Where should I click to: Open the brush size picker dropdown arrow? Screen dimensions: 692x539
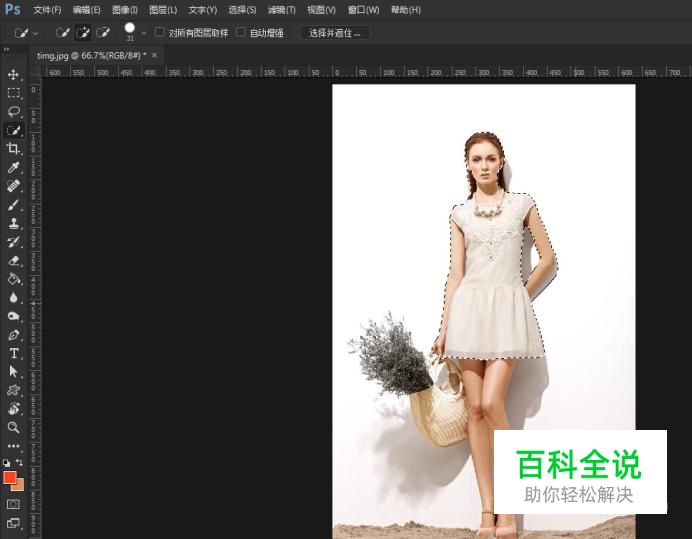pos(143,33)
